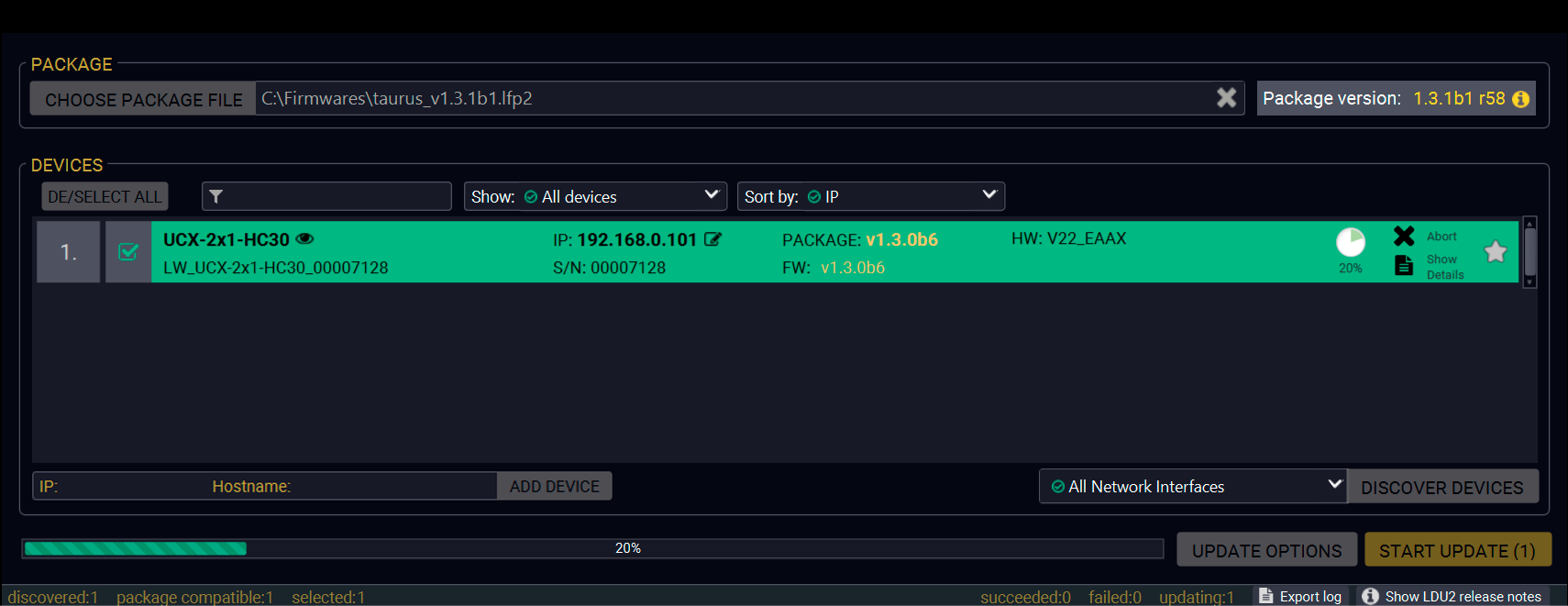Click ADD DEVICE button

click(555, 486)
